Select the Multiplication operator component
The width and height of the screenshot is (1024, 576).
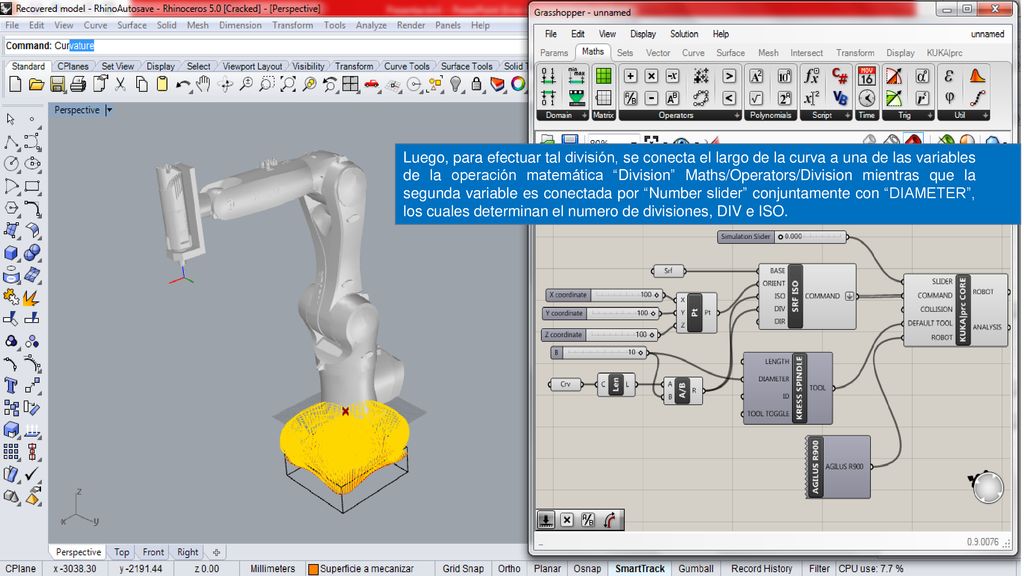pyautogui.click(x=651, y=76)
